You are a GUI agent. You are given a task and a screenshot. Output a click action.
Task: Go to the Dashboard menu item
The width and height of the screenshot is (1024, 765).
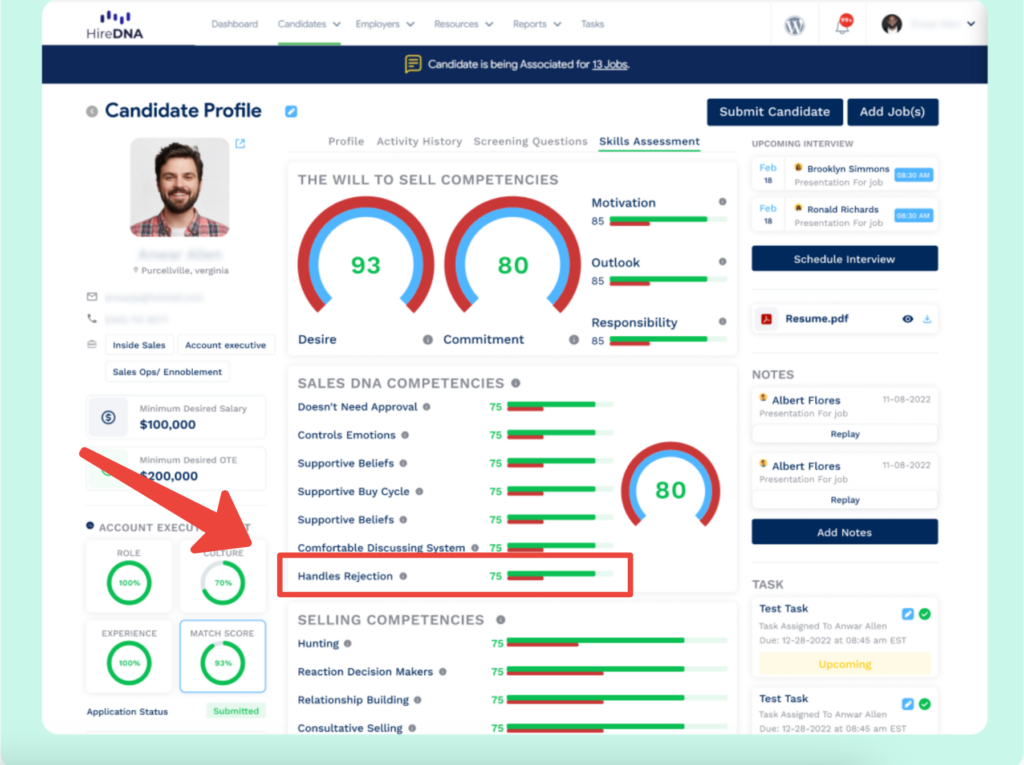coord(234,24)
